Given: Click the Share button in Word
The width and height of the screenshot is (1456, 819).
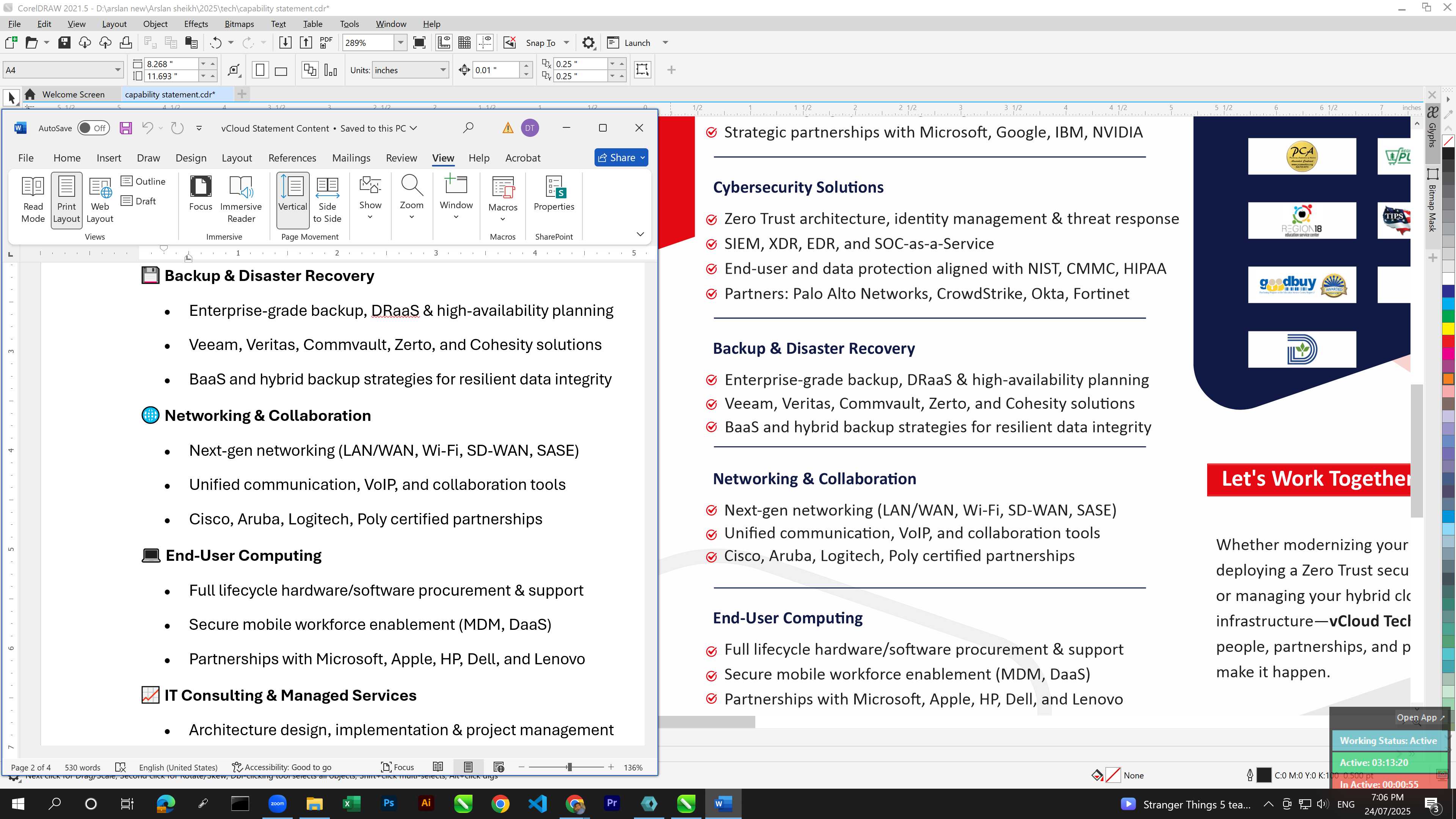Looking at the screenshot, I should [x=621, y=158].
